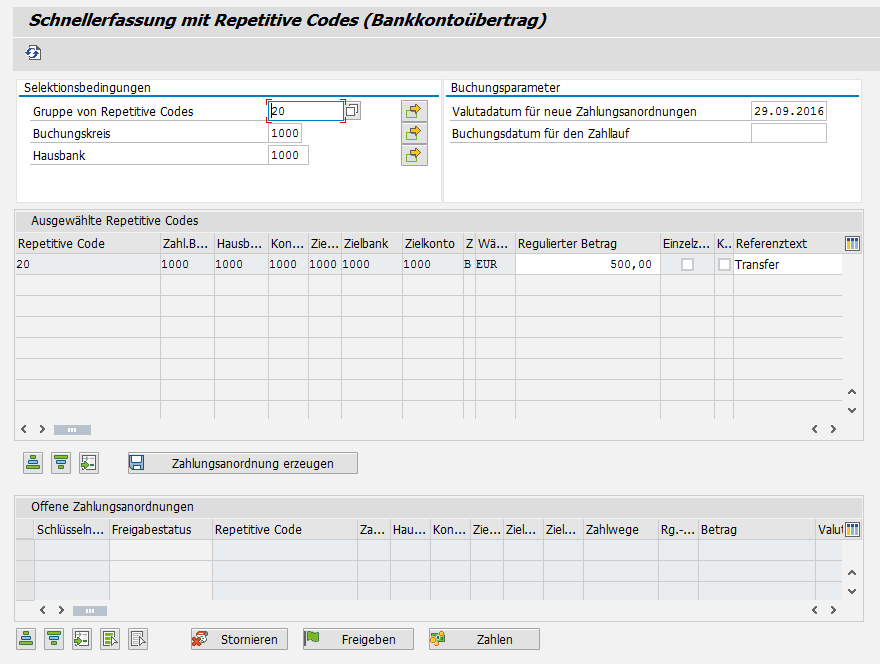Click Zahlungsanordnung erzeugen button
Image resolution: width=880 pixels, height=664 pixels.
point(243,463)
